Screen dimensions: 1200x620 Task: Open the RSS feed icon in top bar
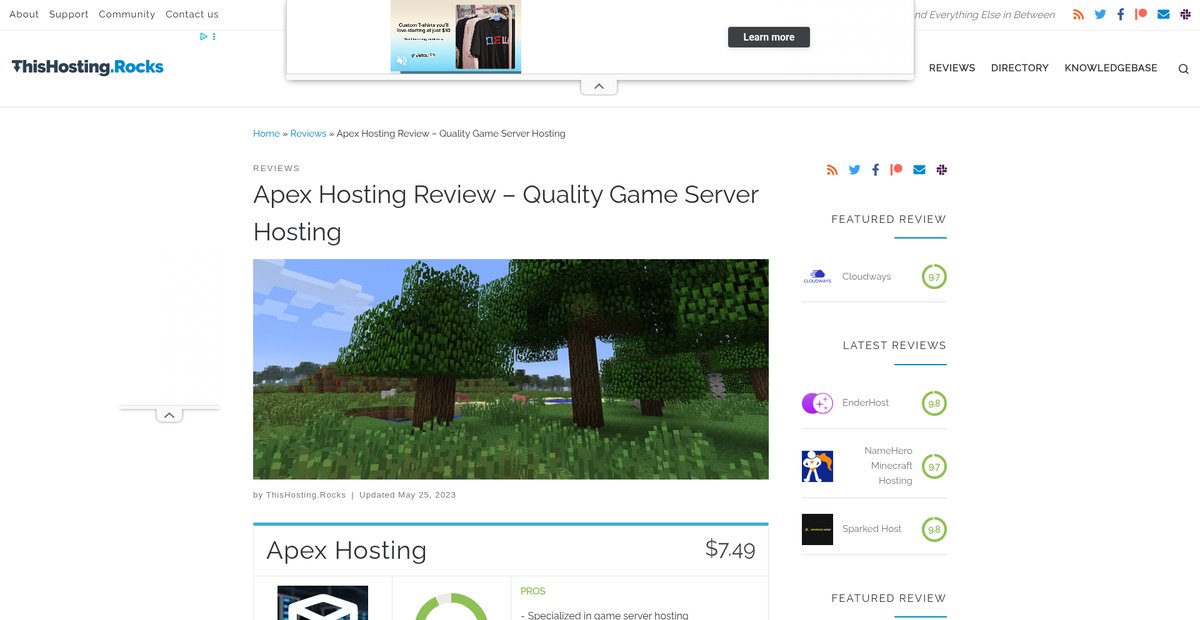click(1078, 14)
